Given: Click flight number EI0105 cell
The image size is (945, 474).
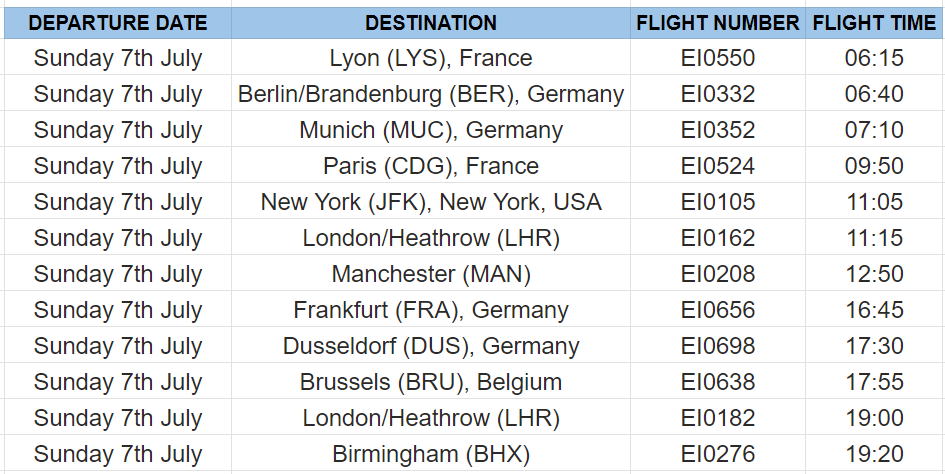Looking at the screenshot, I should [x=718, y=201].
